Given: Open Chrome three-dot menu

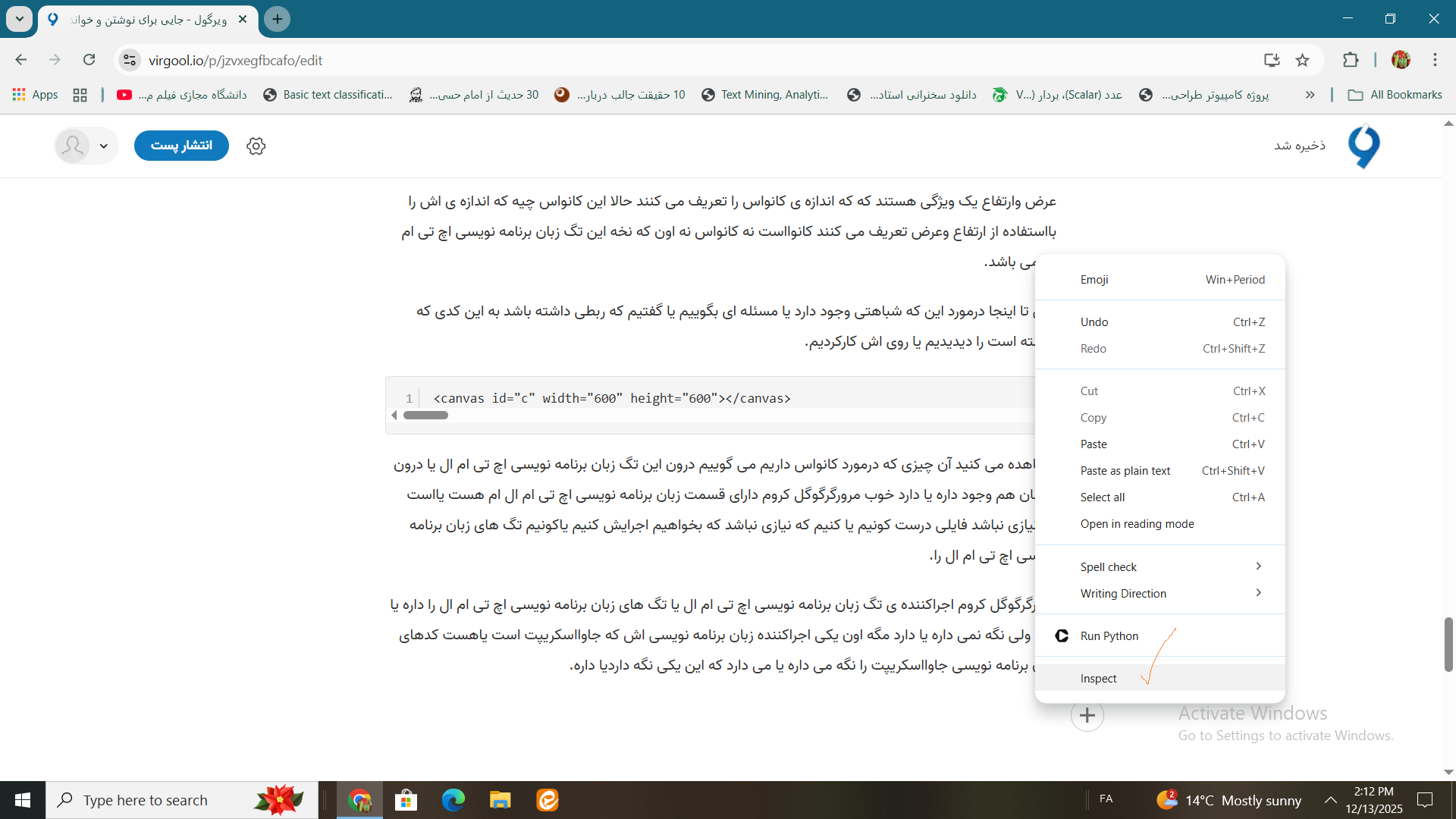Looking at the screenshot, I should 1435,60.
